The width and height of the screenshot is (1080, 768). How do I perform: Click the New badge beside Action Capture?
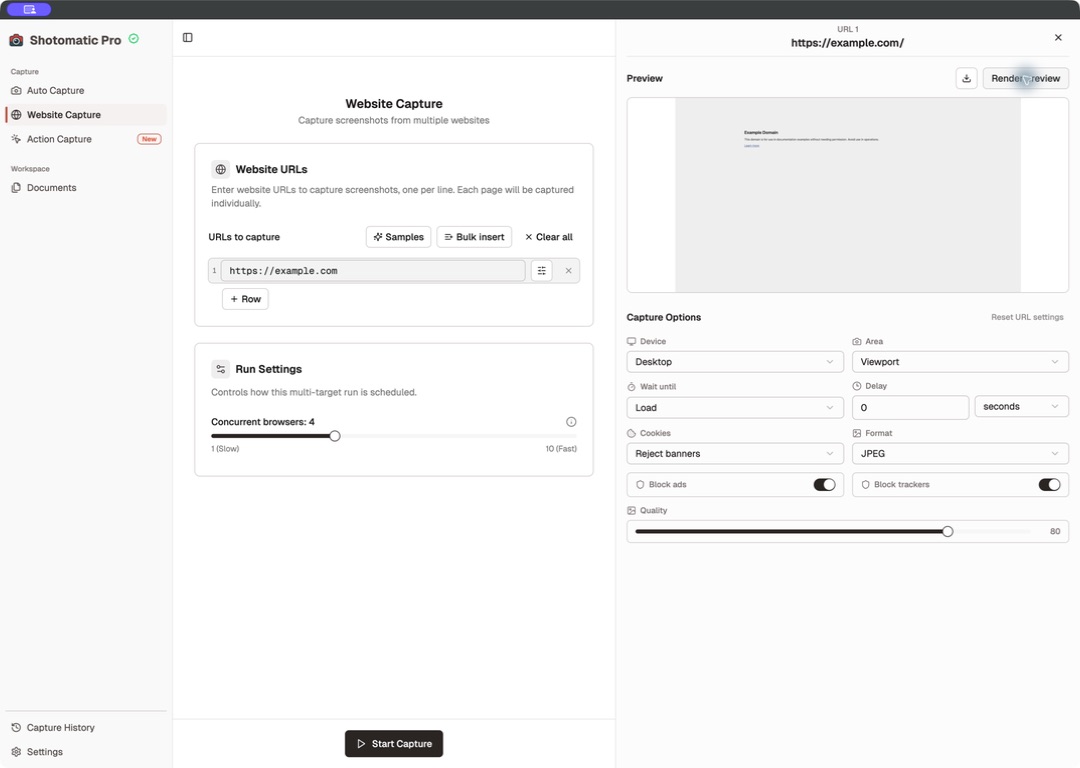click(149, 138)
